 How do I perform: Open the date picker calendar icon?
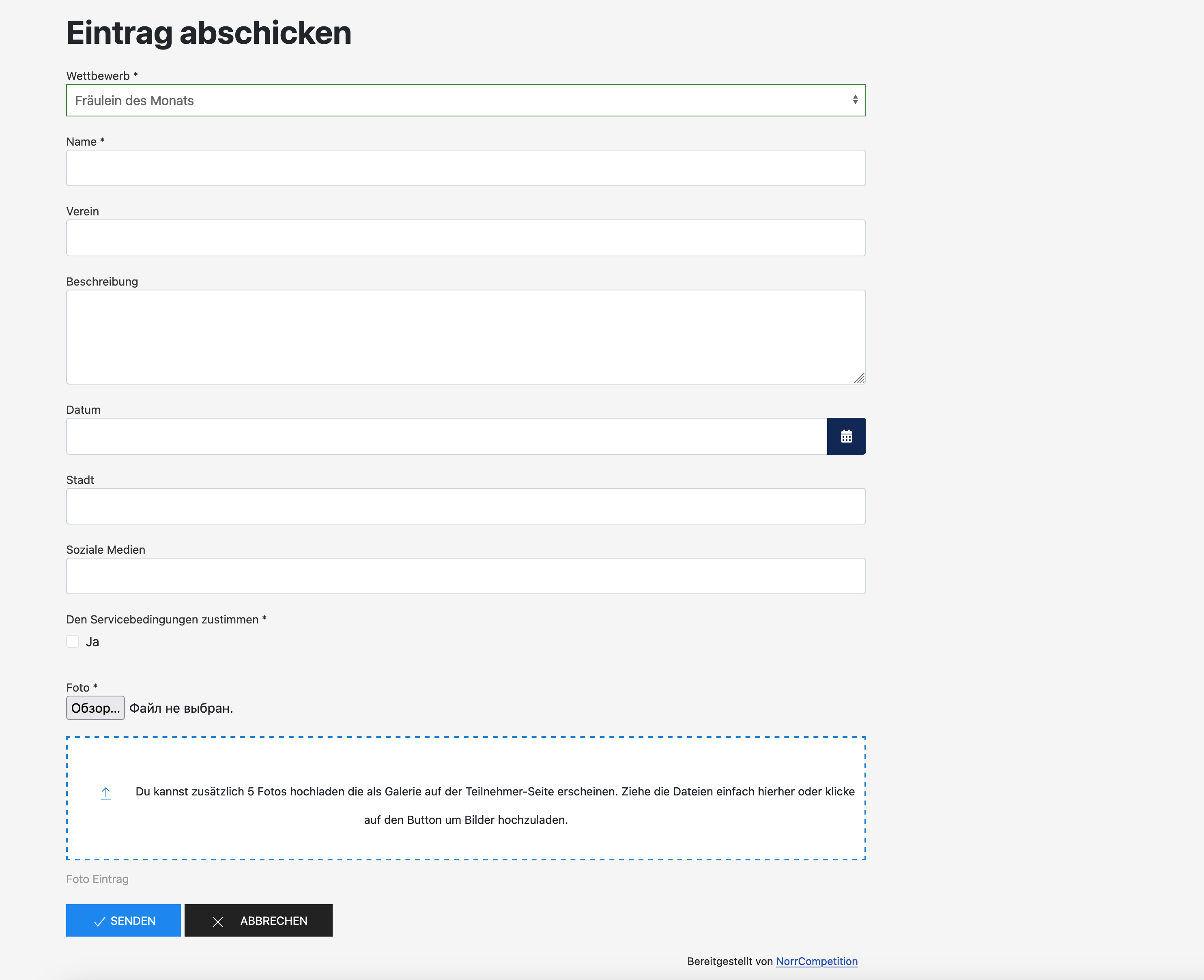click(x=846, y=436)
